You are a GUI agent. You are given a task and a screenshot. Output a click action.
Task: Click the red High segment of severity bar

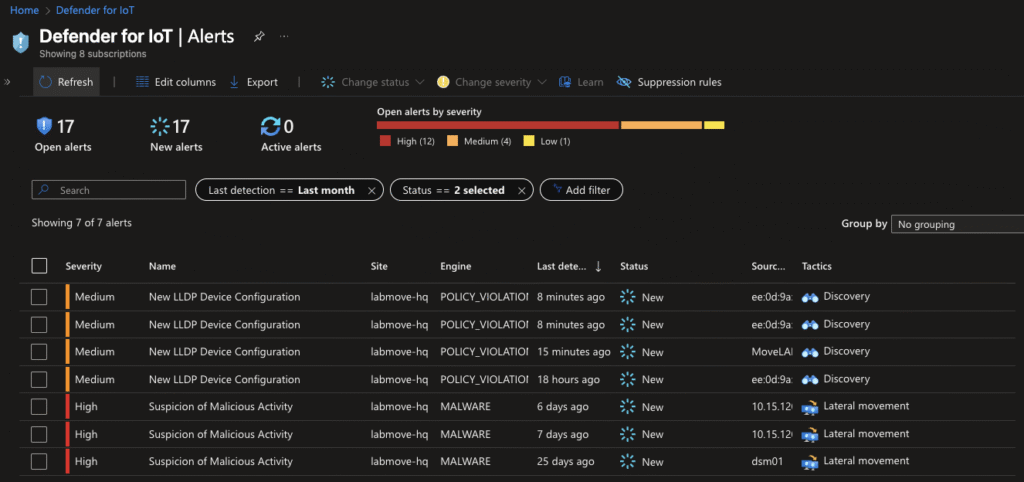498,125
